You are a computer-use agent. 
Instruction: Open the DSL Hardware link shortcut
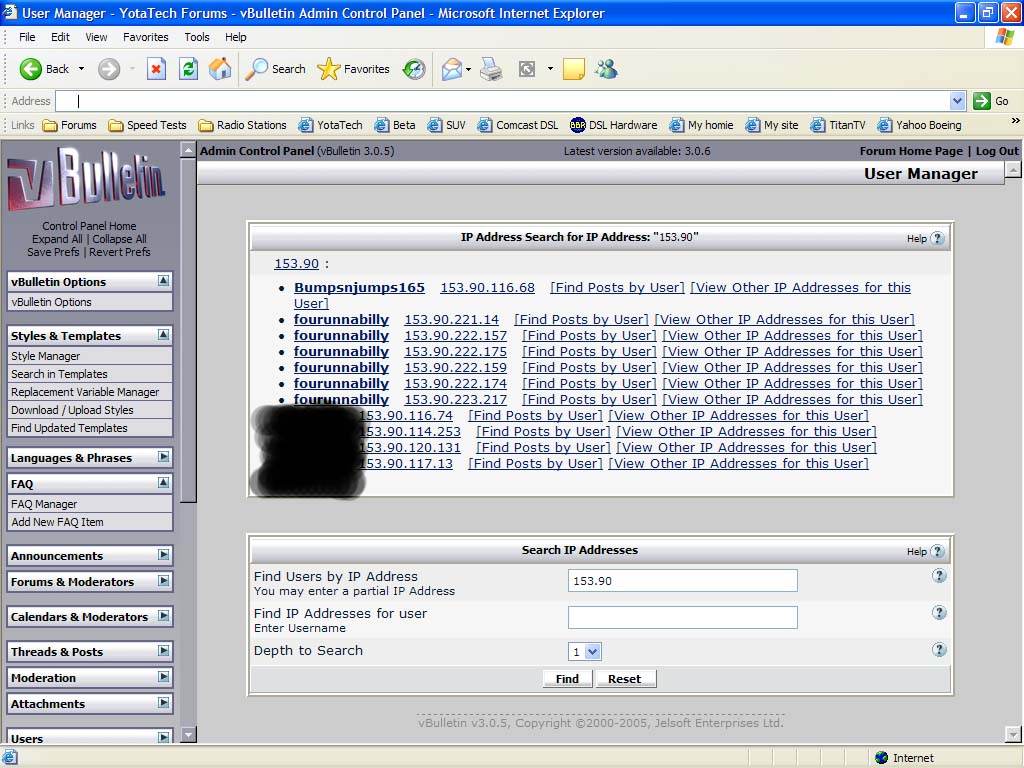(x=613, y=125)
